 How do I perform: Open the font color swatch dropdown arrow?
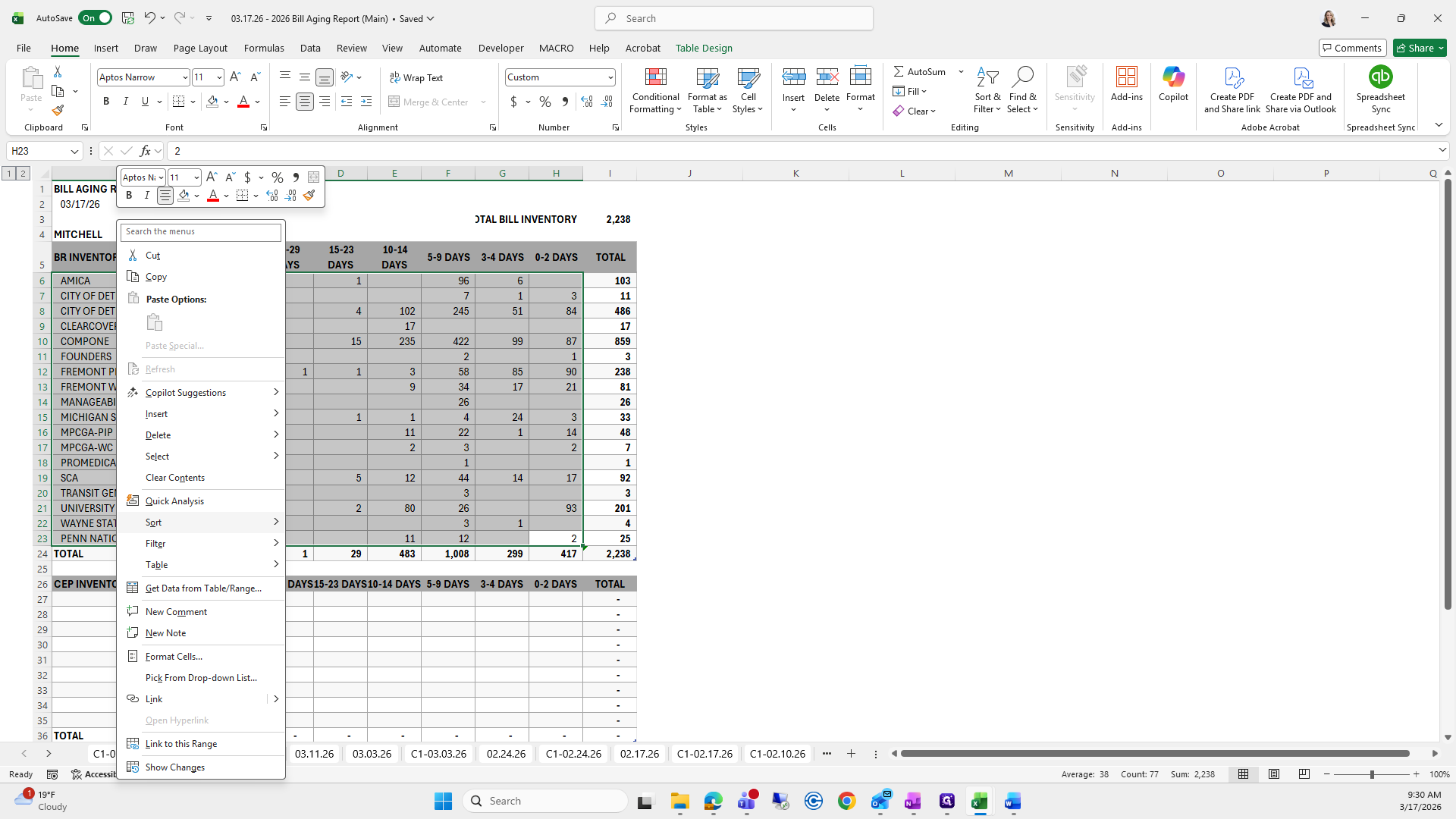[x=258, y=102]
